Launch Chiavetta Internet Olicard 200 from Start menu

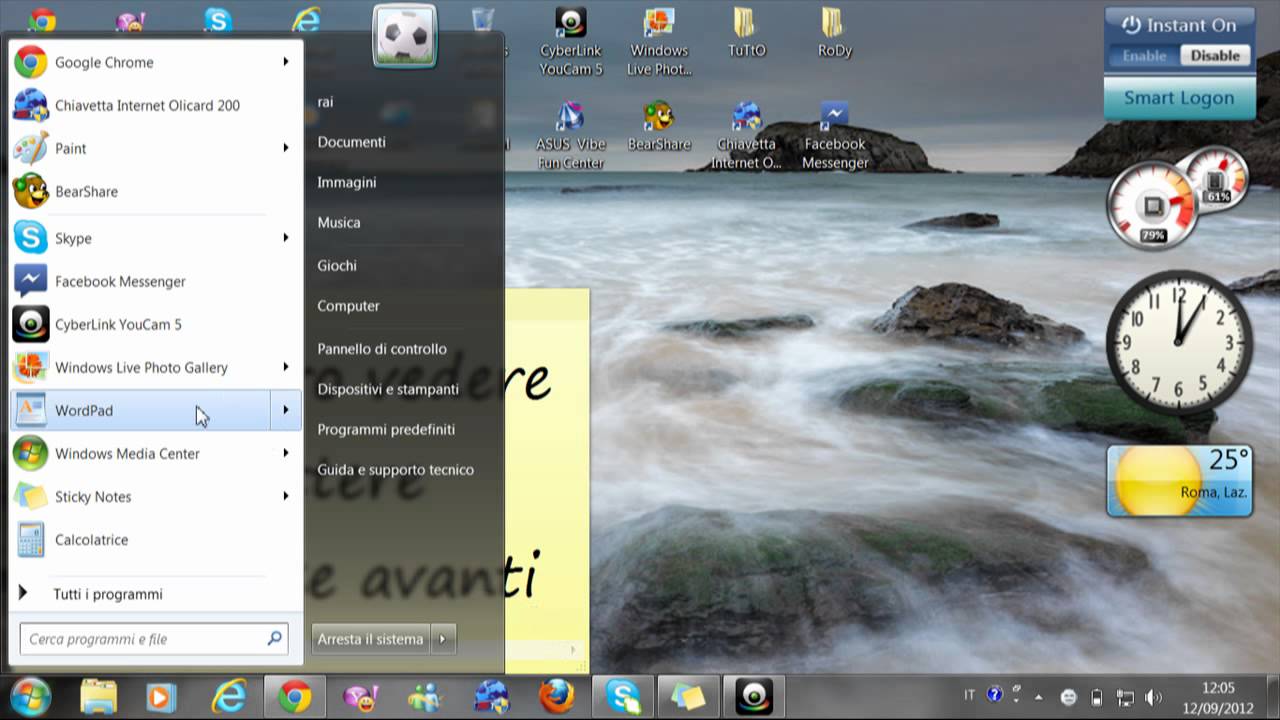(x=156, y=105)
